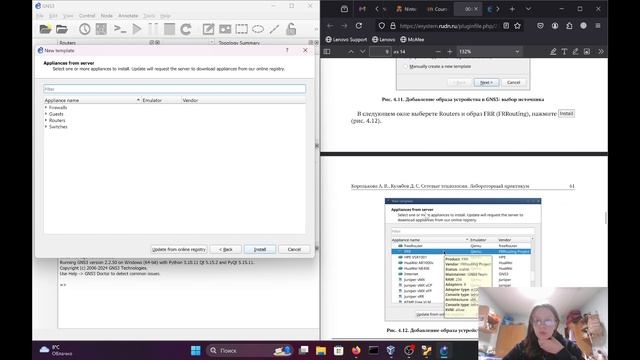
Task: Click the Suspend all nodes pause icon
Action: click(x=153, y=29)
